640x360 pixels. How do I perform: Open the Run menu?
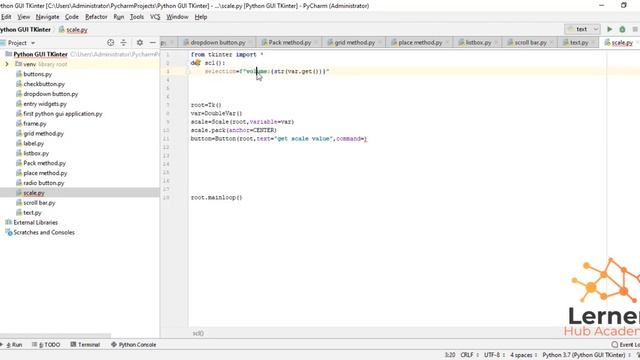[119, 17]
